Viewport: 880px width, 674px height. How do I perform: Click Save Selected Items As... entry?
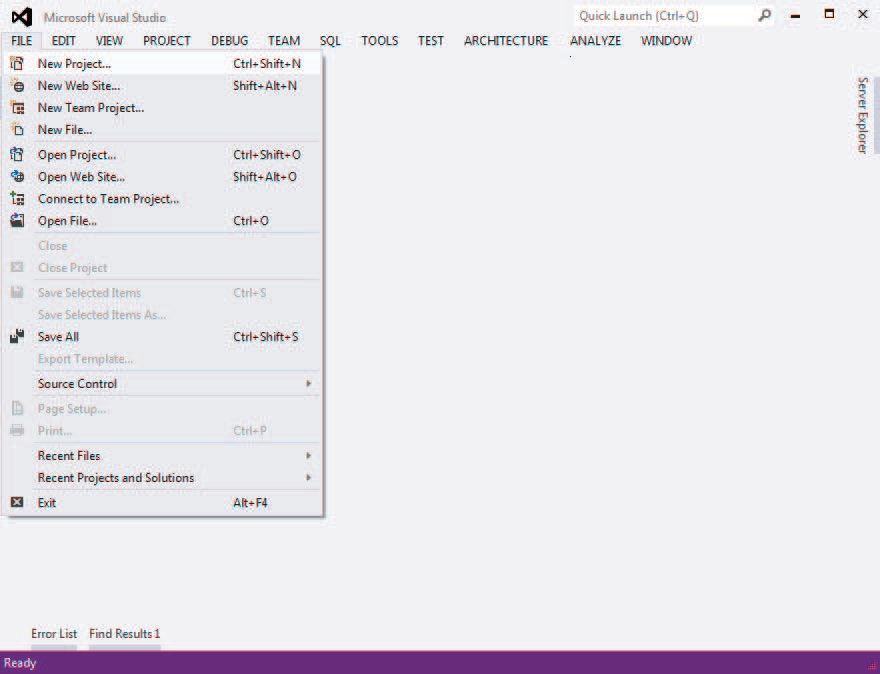[163, 315]
